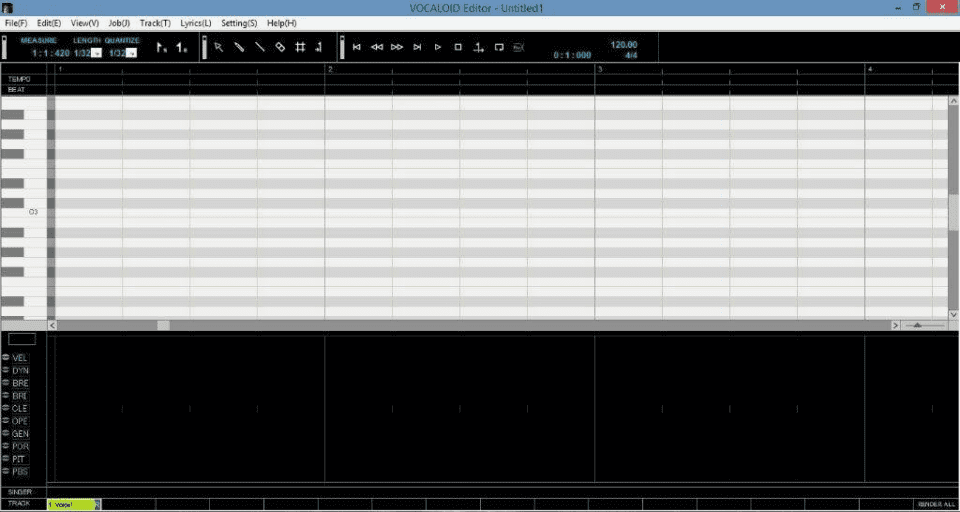
Task: Click the curve icon right of the grid icon
Action: [x=318, y=47]
